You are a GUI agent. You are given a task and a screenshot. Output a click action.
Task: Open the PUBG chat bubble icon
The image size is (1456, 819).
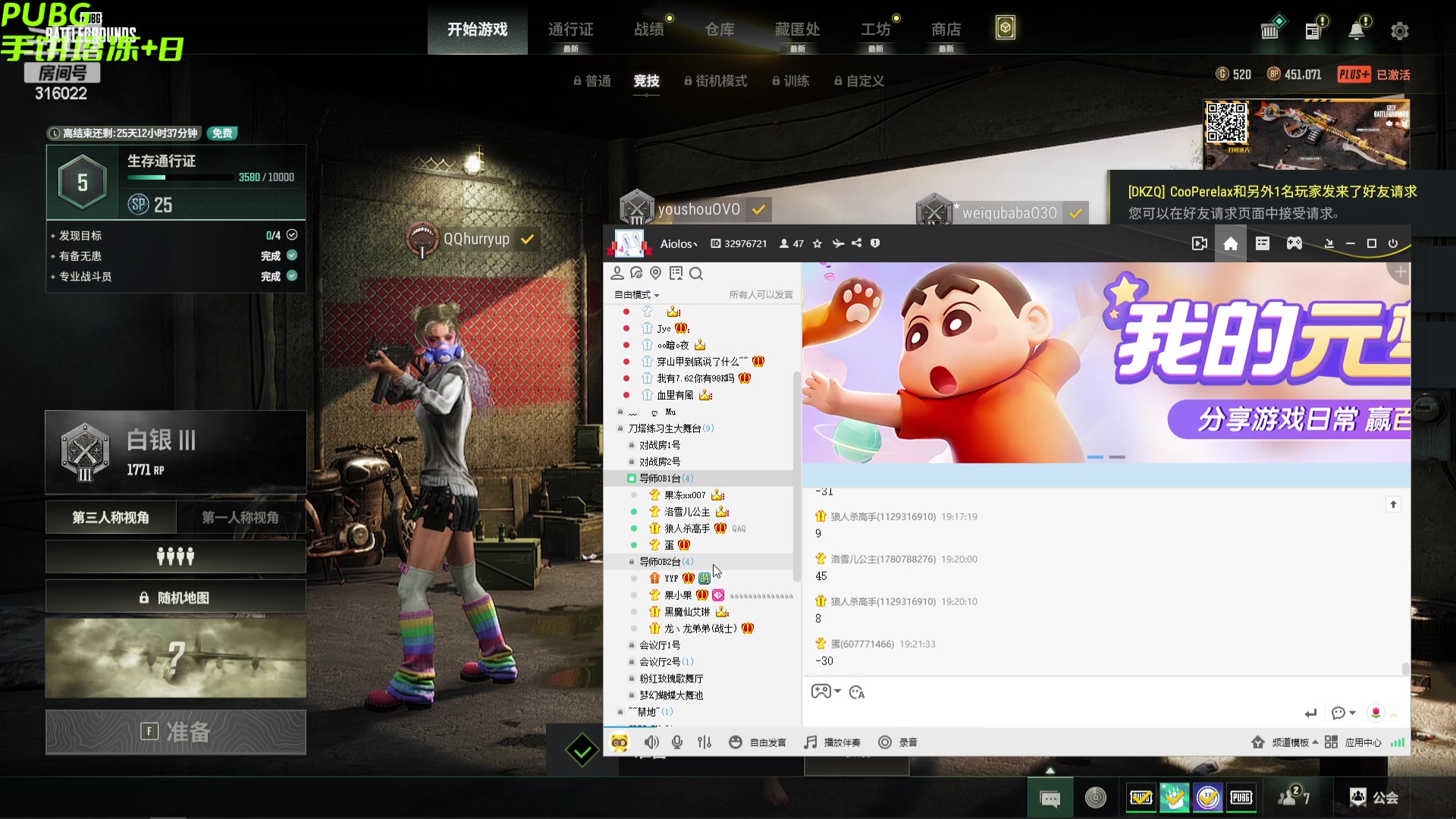tap(1050, 799)
